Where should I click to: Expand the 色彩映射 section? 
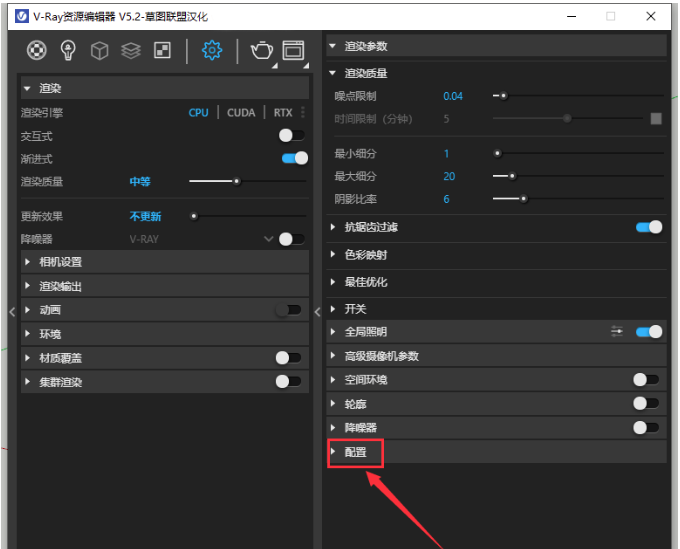(497, 255)
